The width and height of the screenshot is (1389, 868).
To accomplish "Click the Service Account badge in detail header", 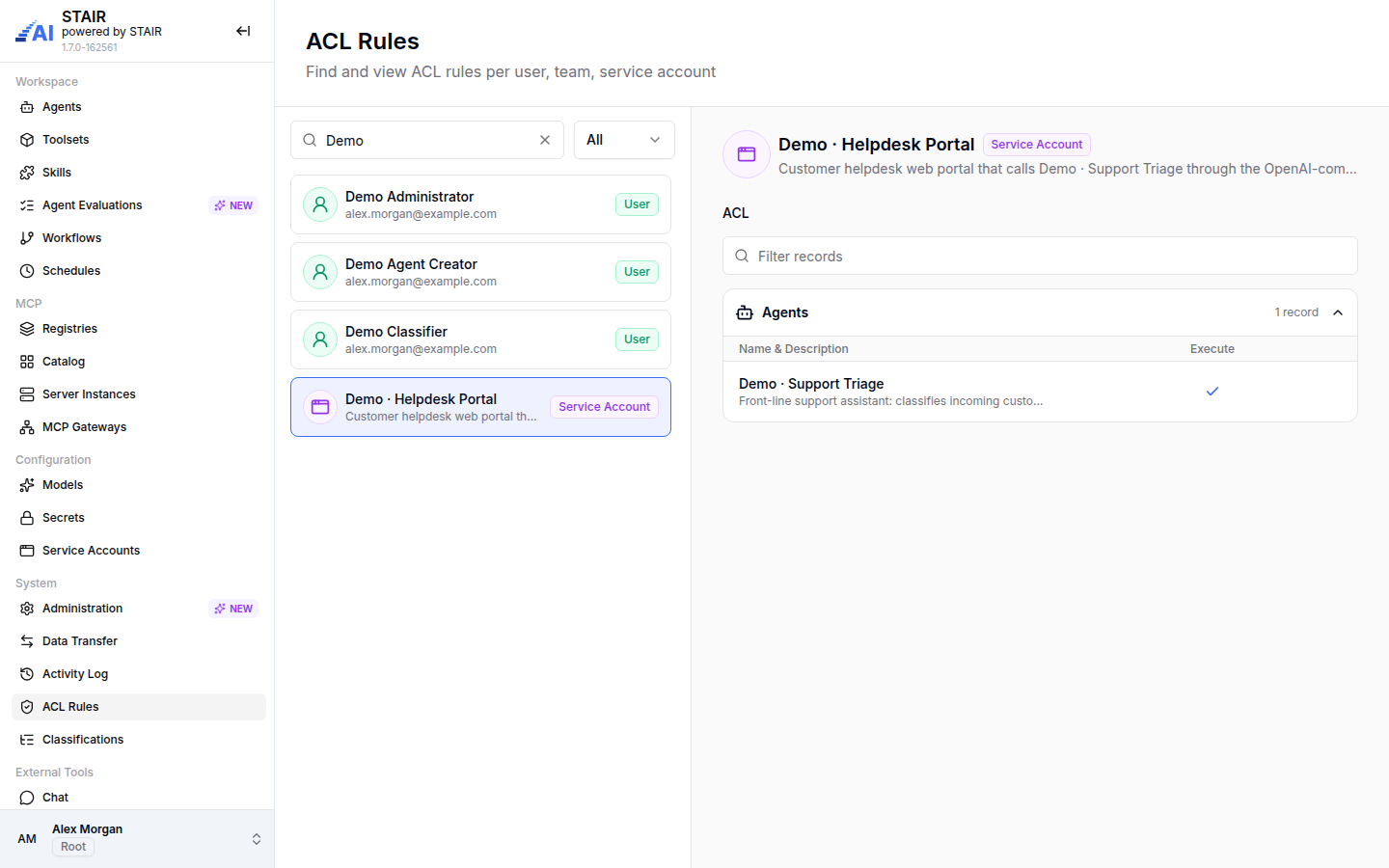I will point(1037,145).
